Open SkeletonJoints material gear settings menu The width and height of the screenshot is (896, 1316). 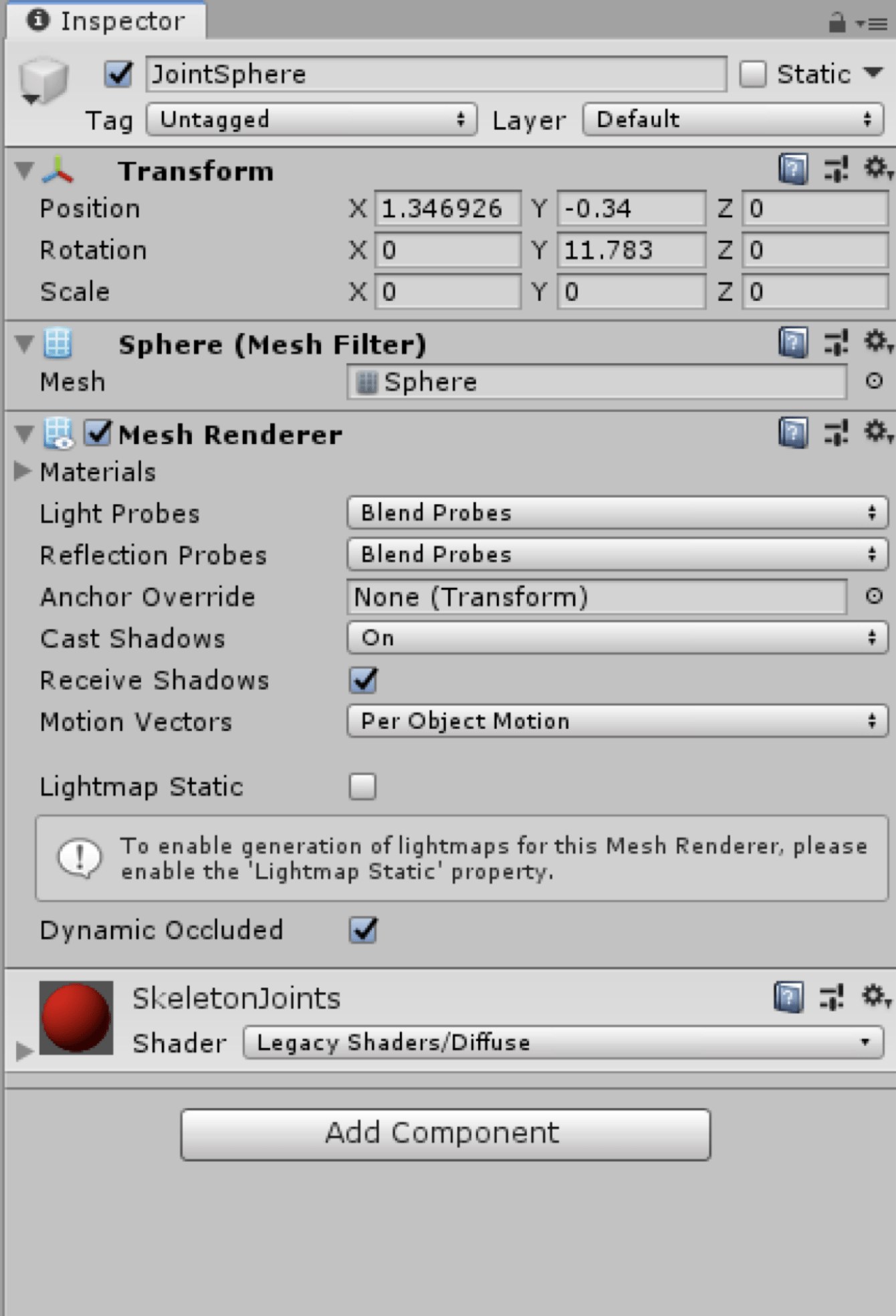click(877, 996)
